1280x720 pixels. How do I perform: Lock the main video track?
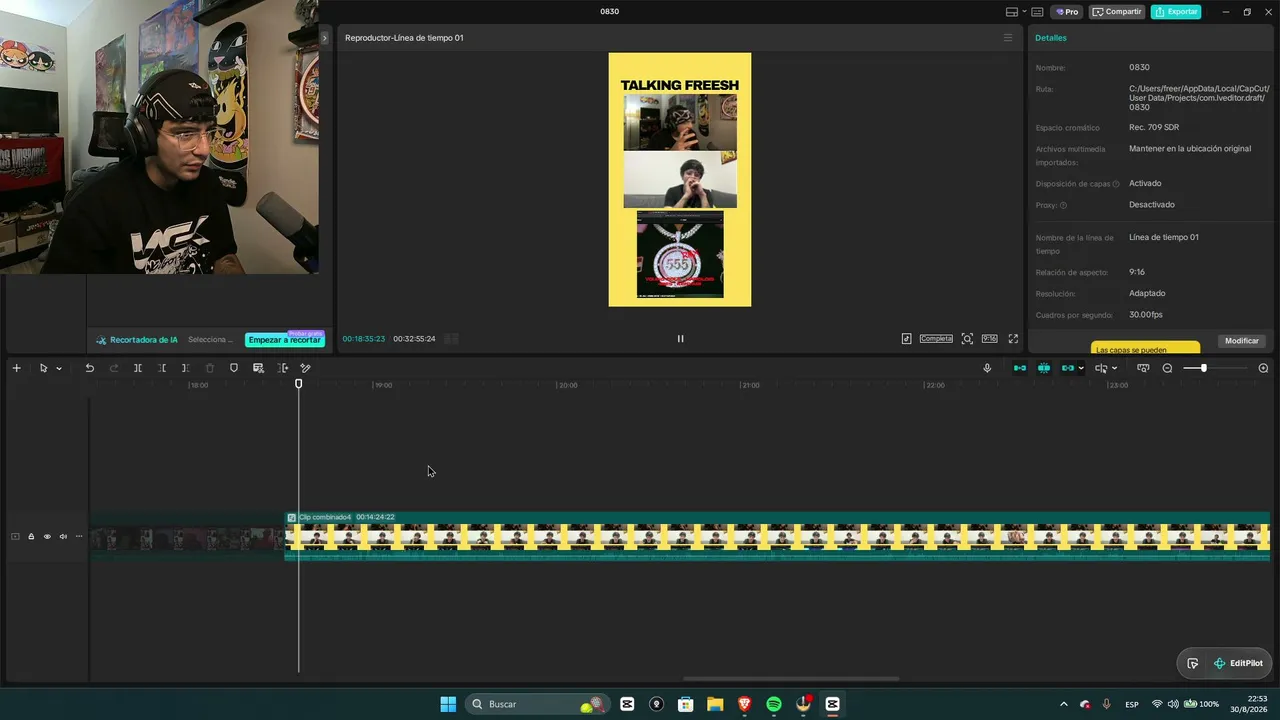pyautogui.click(x=31, y=537)
